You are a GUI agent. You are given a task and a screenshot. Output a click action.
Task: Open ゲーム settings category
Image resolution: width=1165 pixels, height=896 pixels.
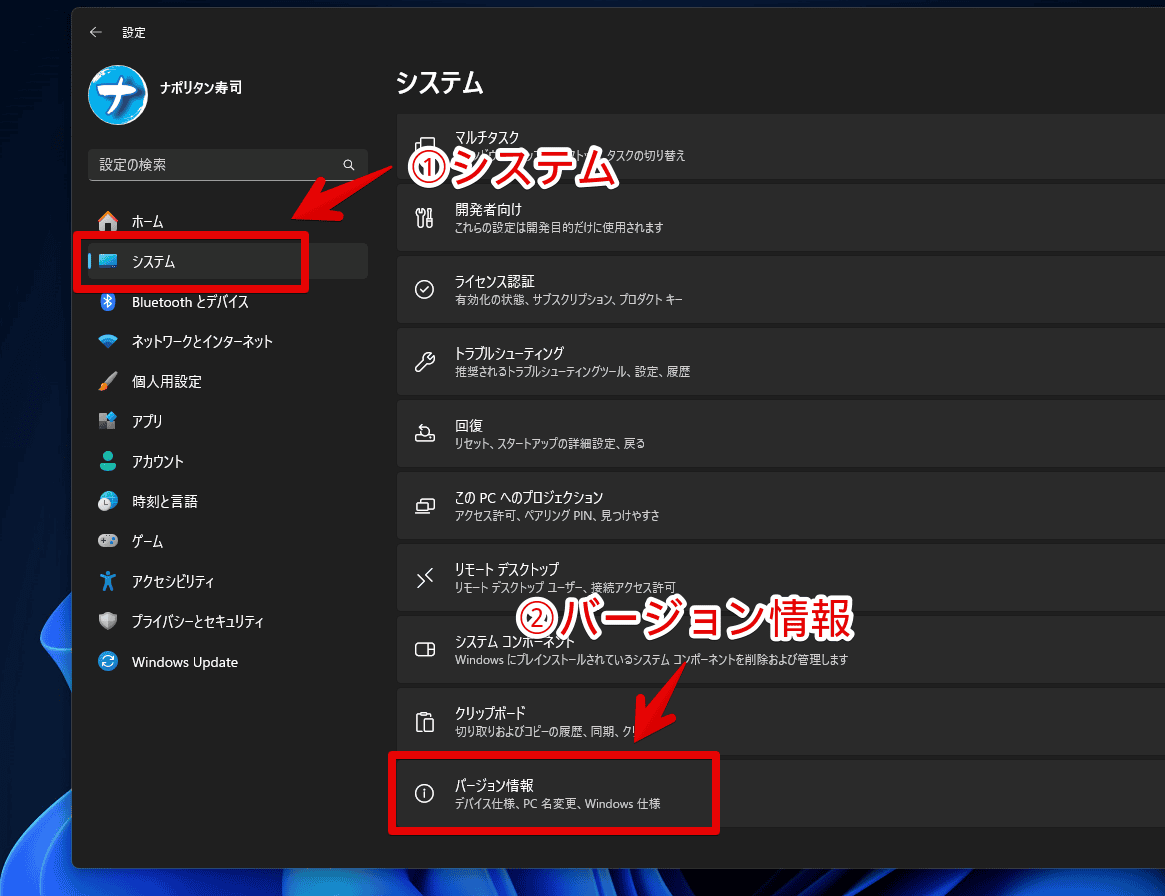227,540
